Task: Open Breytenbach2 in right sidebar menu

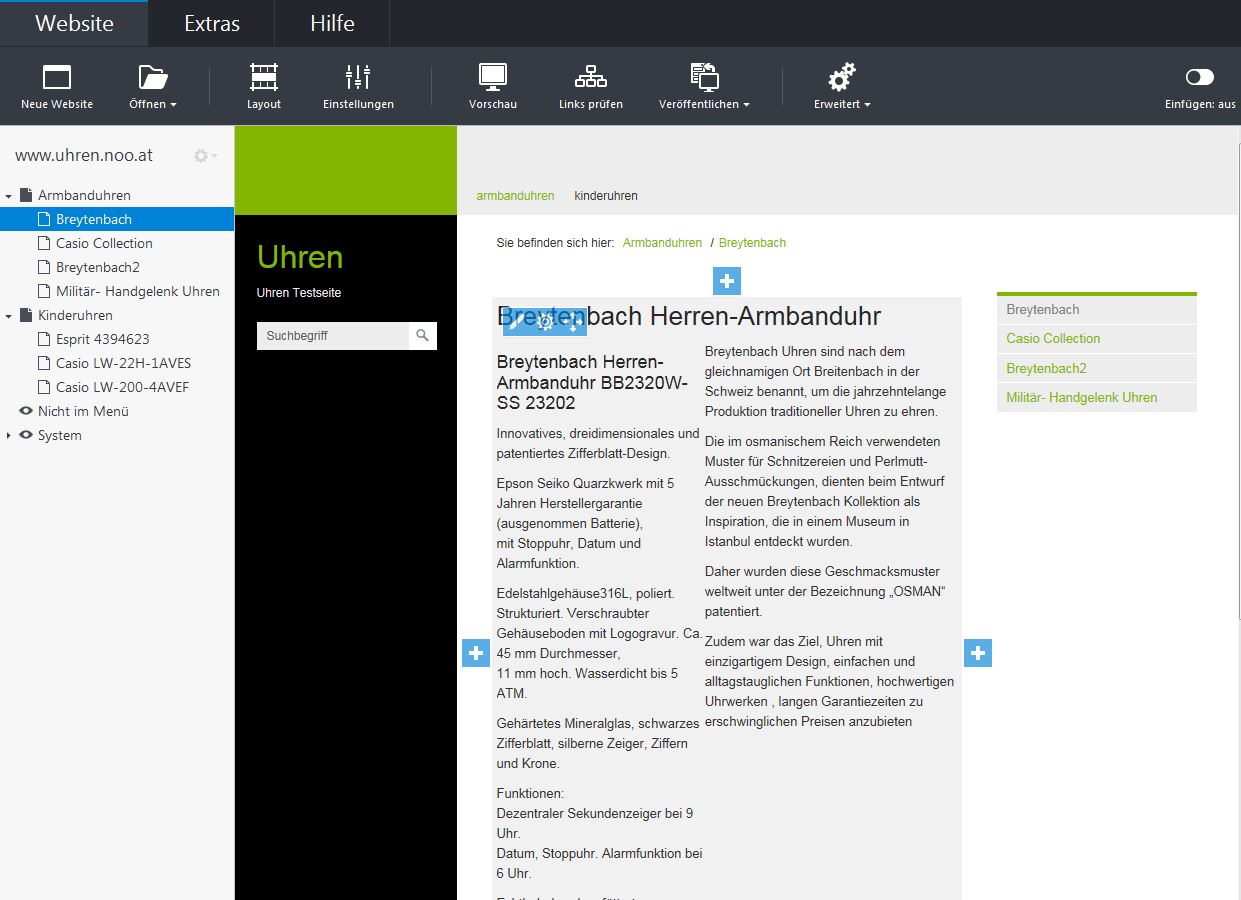Action: coord(1097,368)
